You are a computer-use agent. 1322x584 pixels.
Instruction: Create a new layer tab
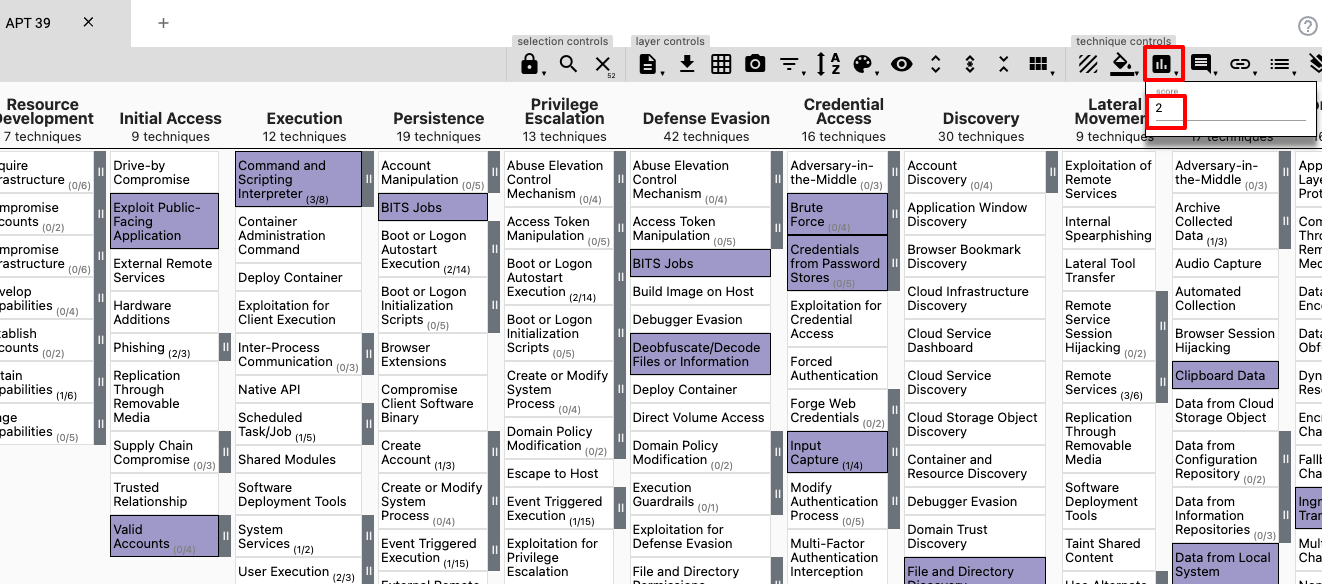(x=163, y=23)
